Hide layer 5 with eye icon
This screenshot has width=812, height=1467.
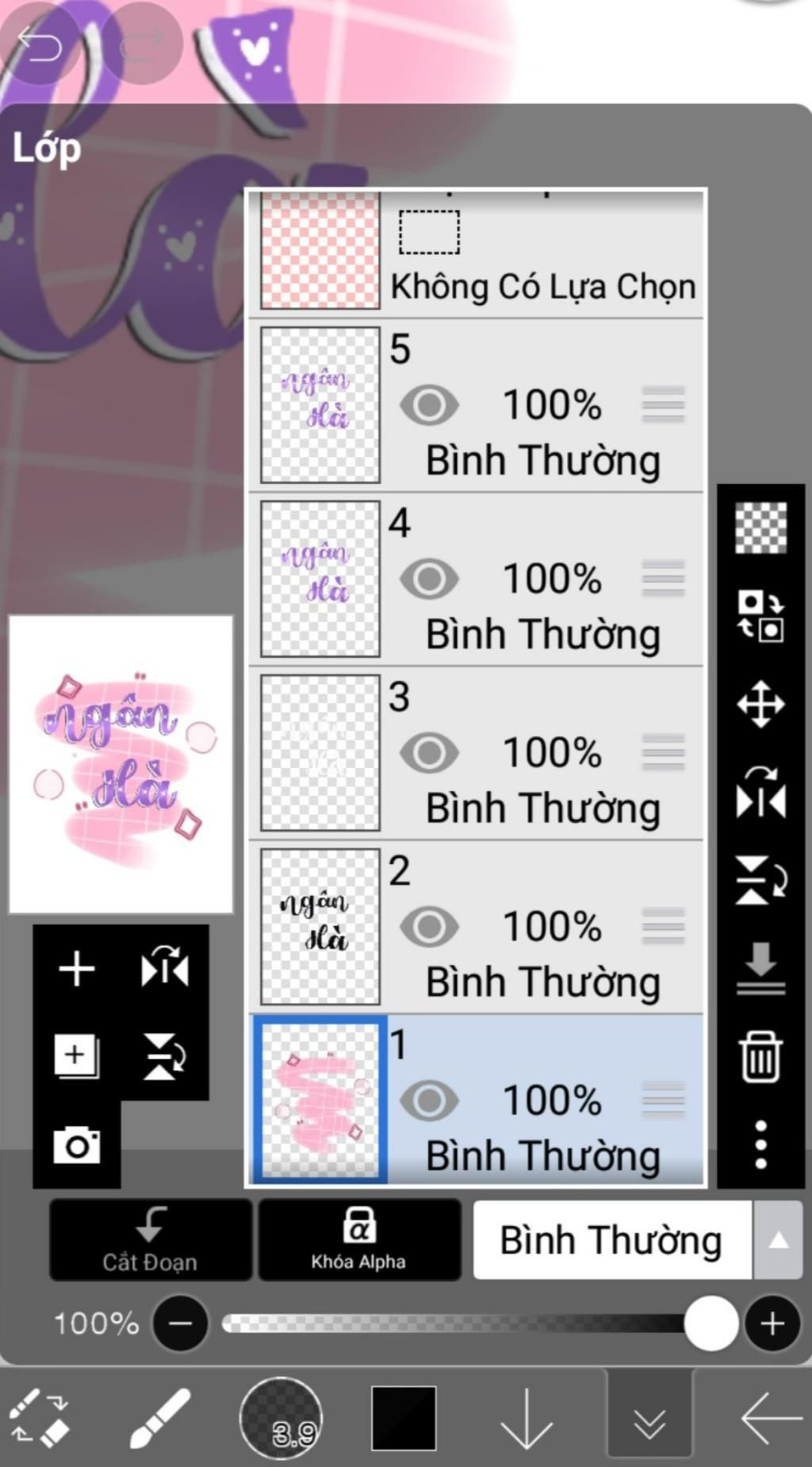point(429,405)
